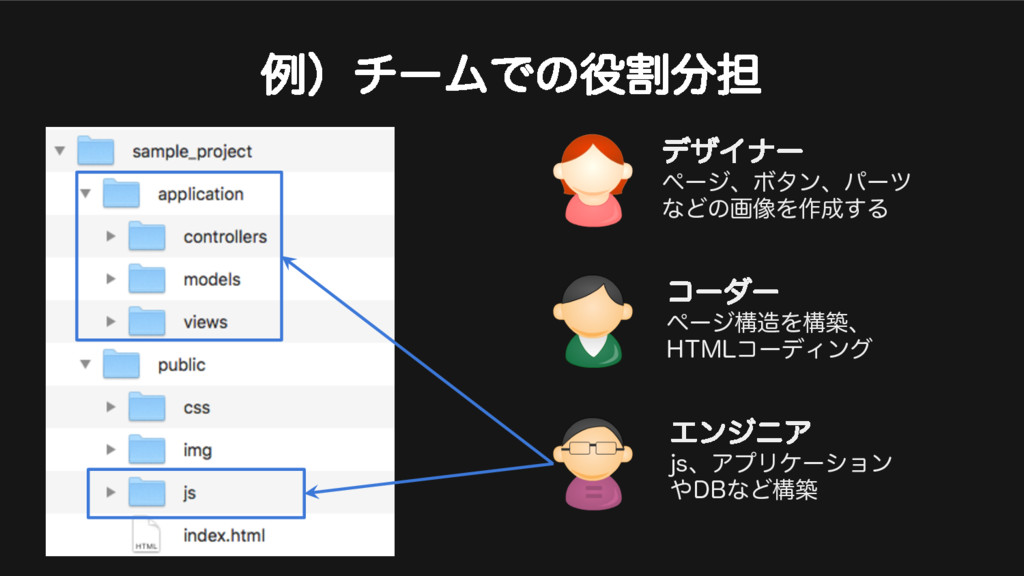Collapse the sample_project disclosure triangle

pos(60,151)
